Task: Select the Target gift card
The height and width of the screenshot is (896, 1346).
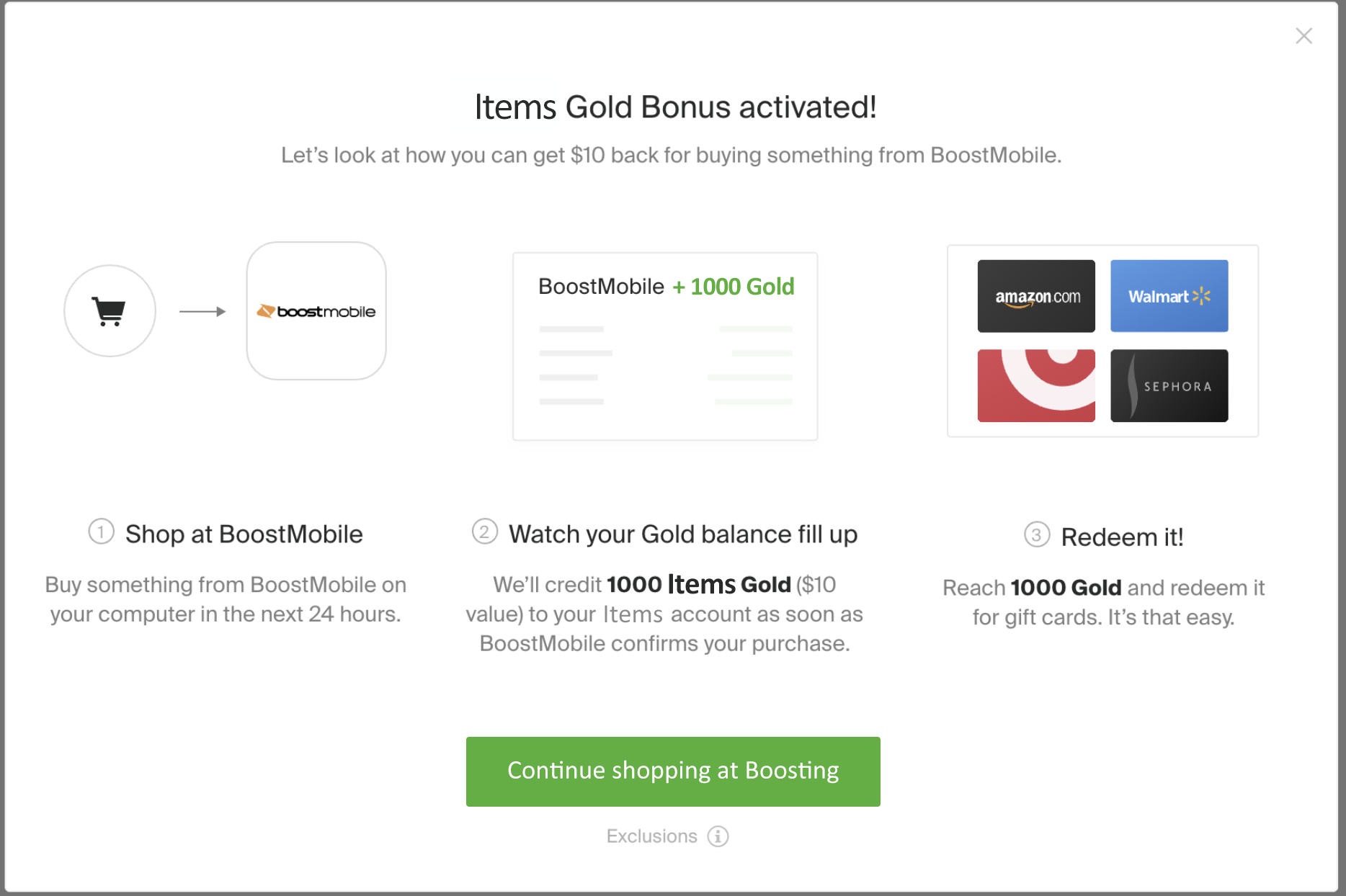Action: point(1036,385)
